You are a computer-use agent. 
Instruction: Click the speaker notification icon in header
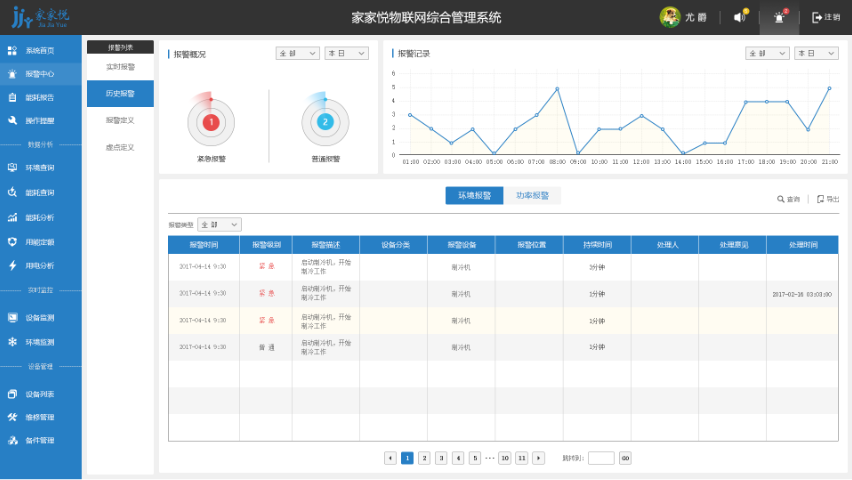click(x=740, y=17)
